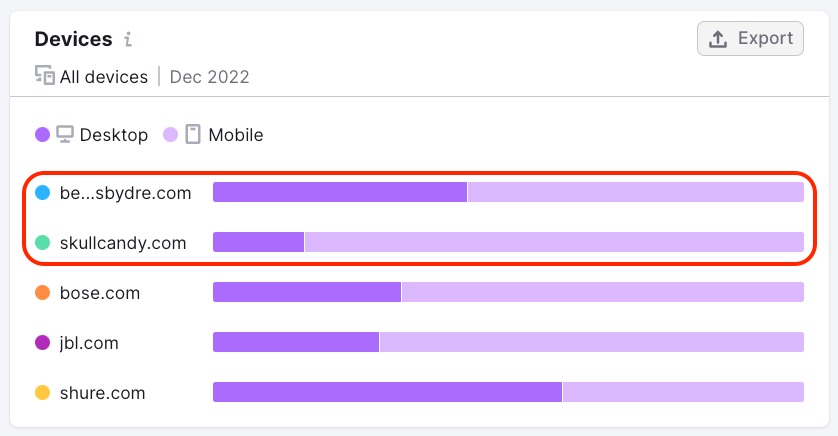Click the blue dot beside be...sbydre.com
The width and height of the screenshot is (838, 436).
coord(42,192)
